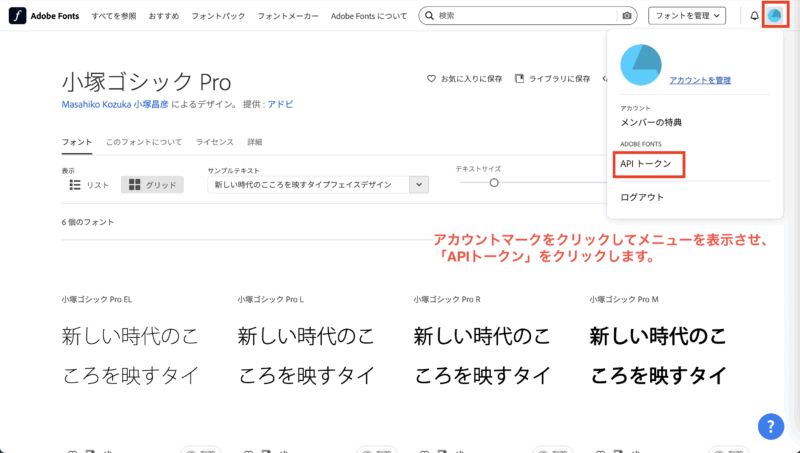
Task: Open the アドビ foundry link
Action: coord(280,104)
